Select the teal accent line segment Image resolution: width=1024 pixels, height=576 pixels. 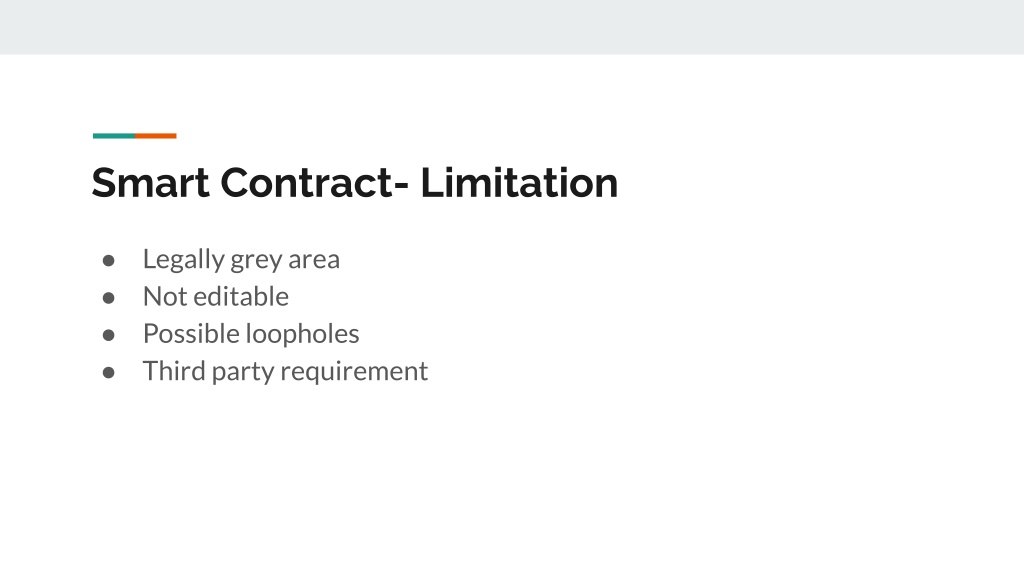(x=114, y=136)
